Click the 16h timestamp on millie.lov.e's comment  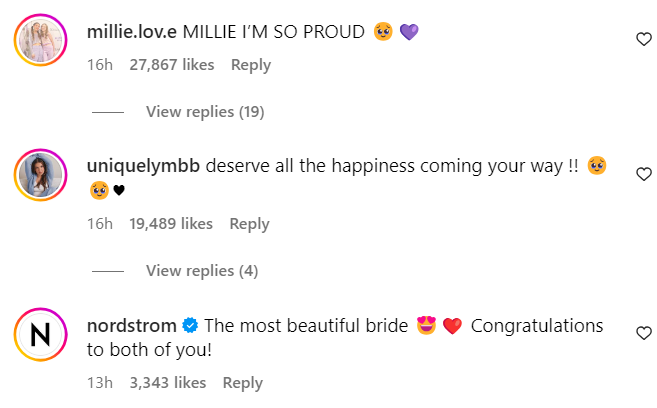point(99,64)
